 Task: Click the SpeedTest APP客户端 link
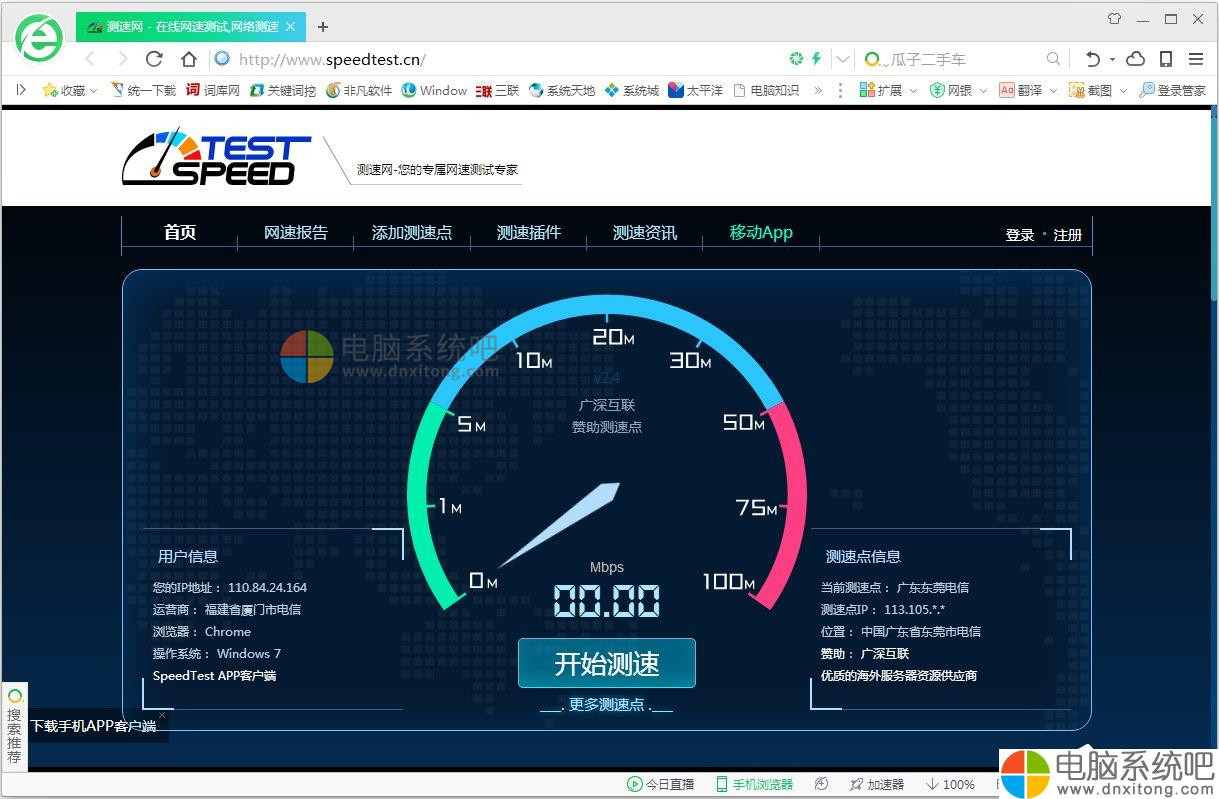(214, 676)
